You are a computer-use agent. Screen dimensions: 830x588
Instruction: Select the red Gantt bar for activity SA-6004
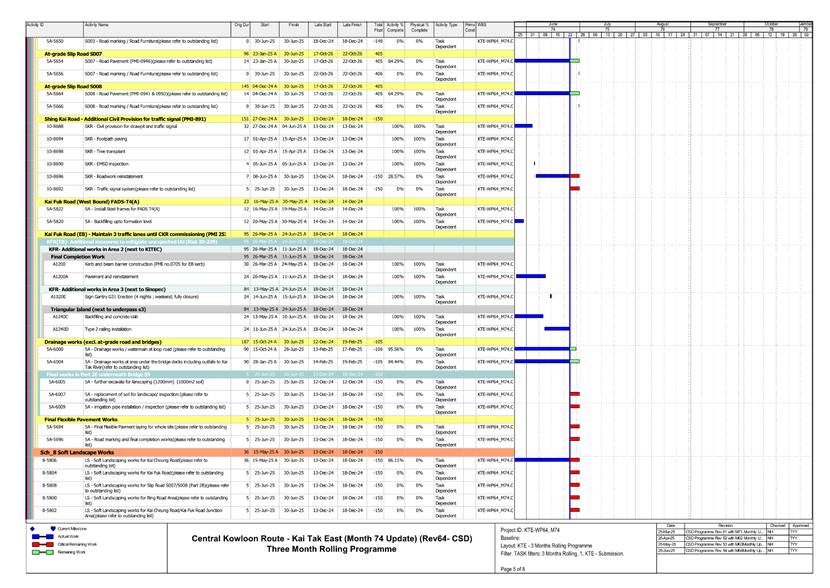(x=575, y=362)
